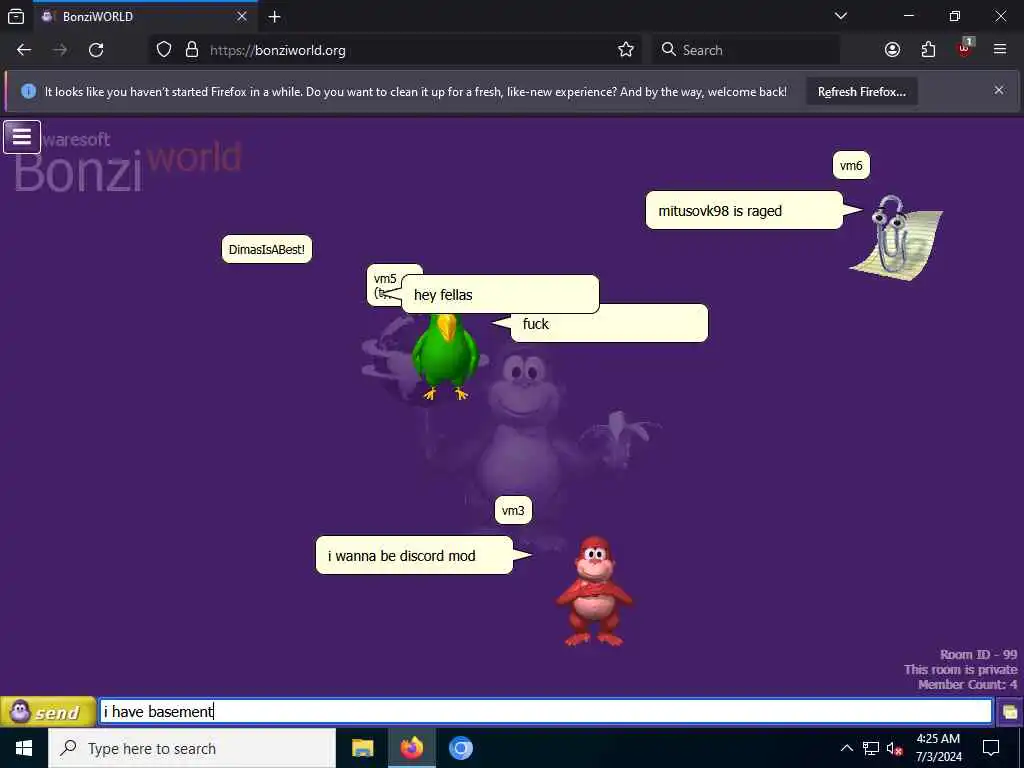The height and width of the screenshot is (768, 1024).
Task: Click the Firefox View icon
Action: tap(16, 16)
